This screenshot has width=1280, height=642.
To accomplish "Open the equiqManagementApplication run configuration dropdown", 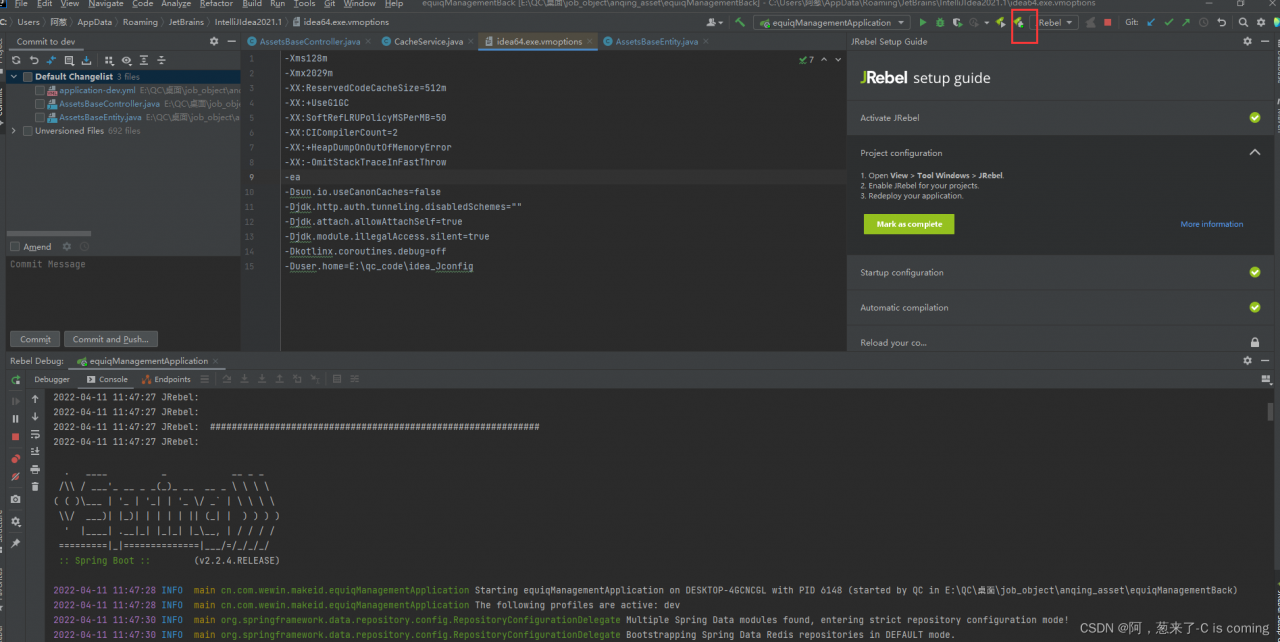I will [x=831, y=22].
